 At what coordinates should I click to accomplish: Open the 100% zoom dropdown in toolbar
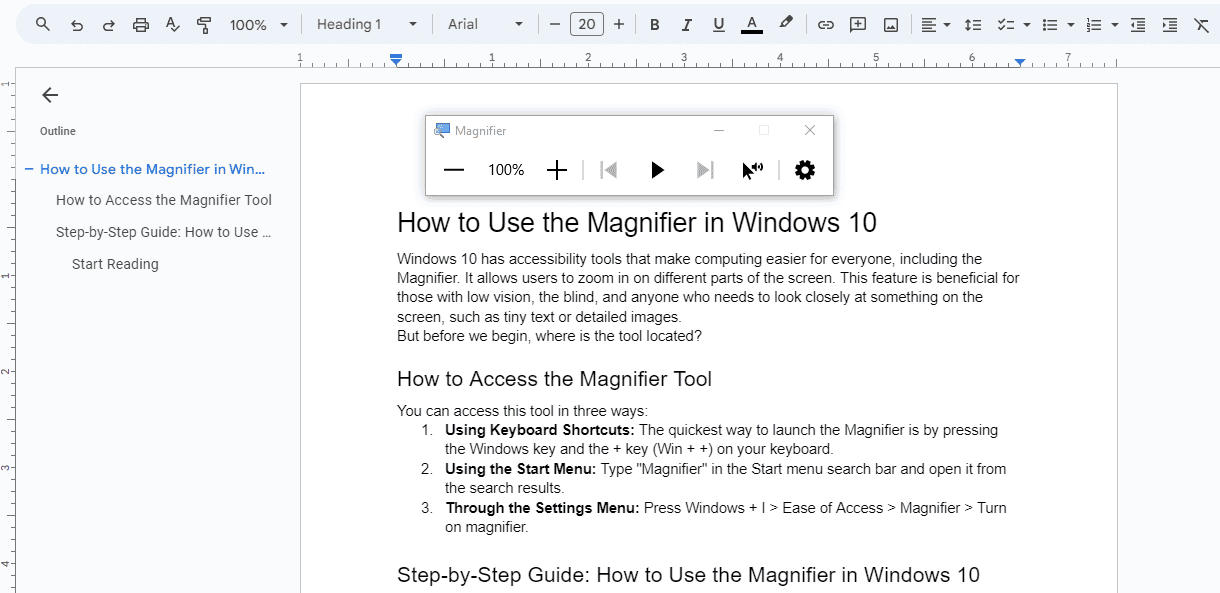coord(258,25)
